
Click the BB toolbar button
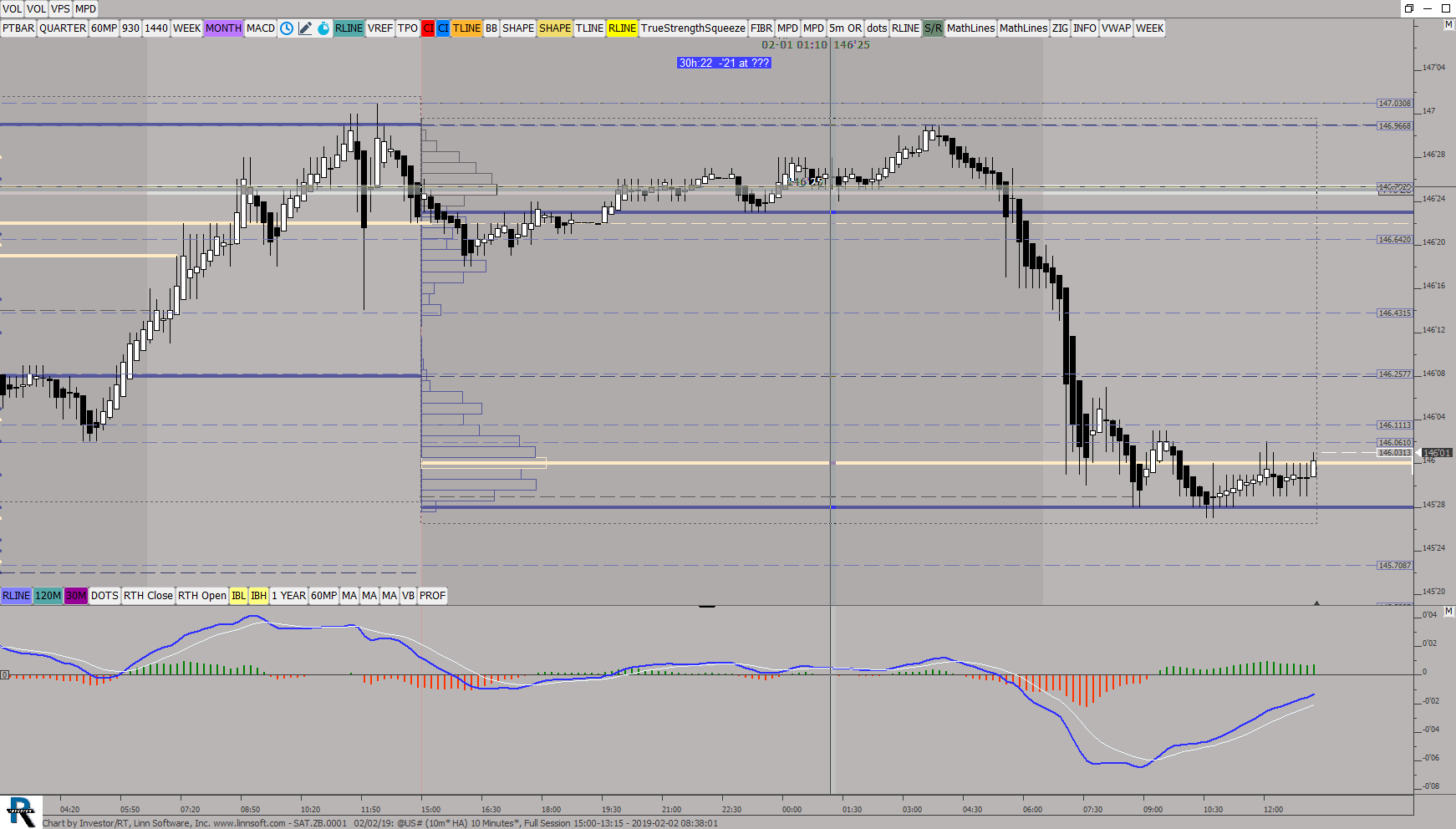[491, 28]
